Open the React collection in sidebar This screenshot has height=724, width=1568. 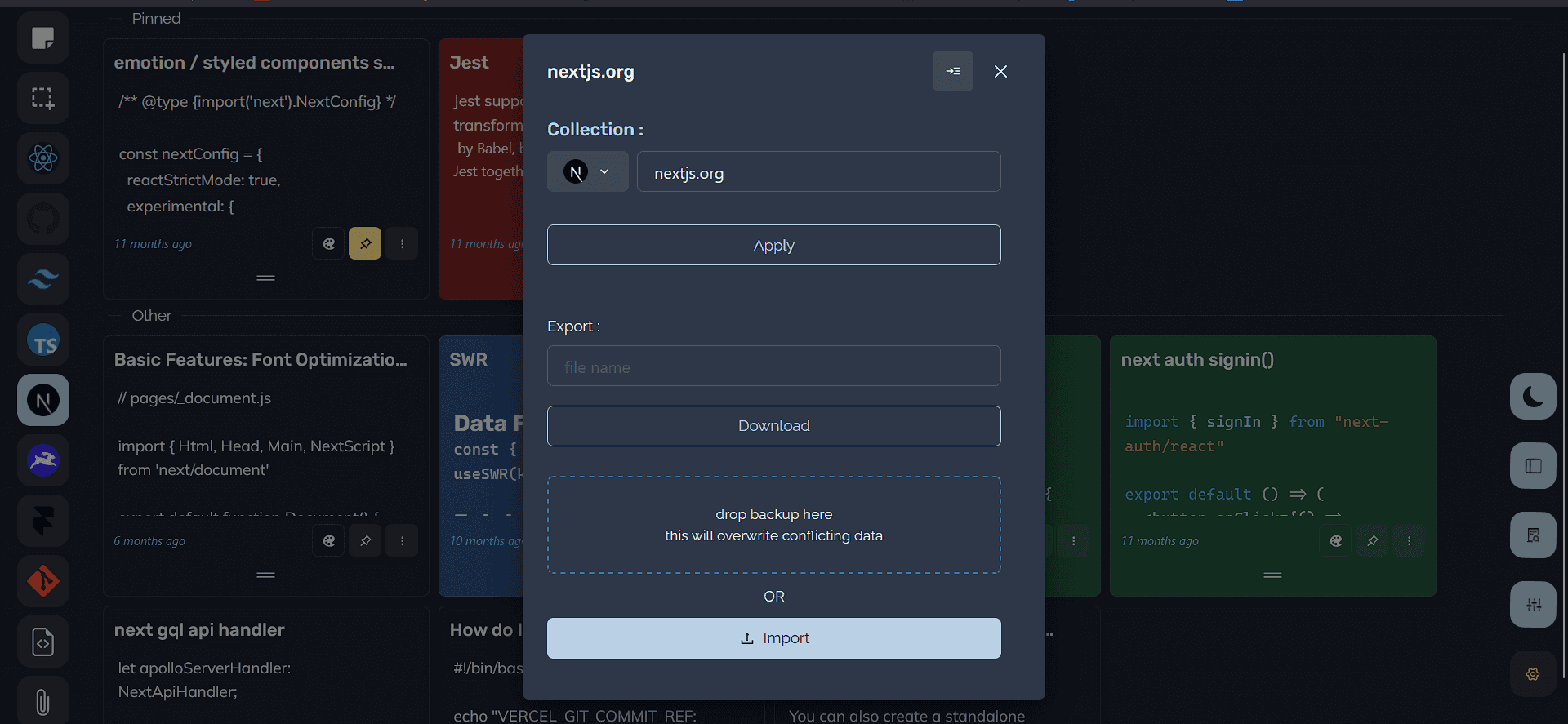click(43, 158)
